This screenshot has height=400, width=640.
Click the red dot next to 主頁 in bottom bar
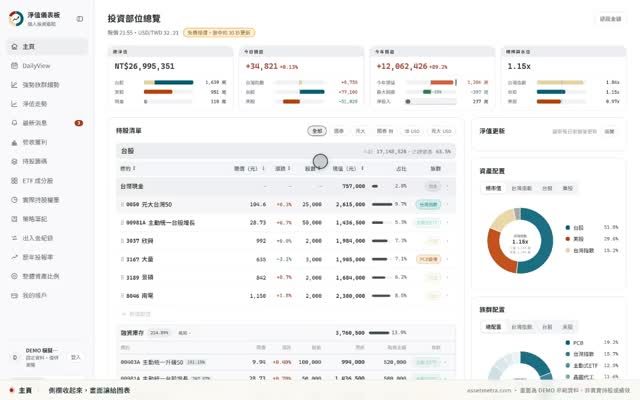pos(11,390)
